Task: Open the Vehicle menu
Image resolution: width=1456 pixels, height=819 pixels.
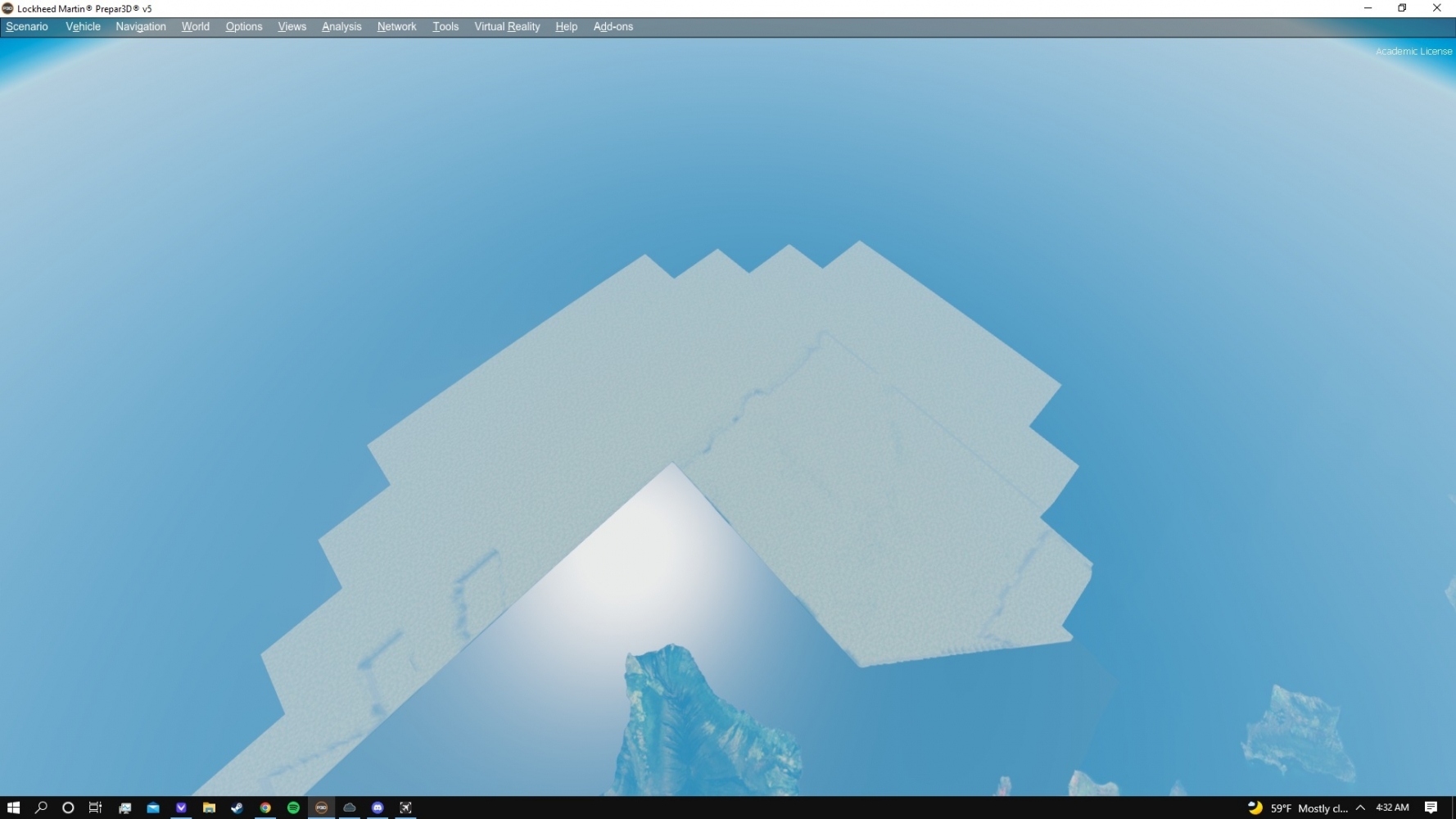Action: pos(83,27)
